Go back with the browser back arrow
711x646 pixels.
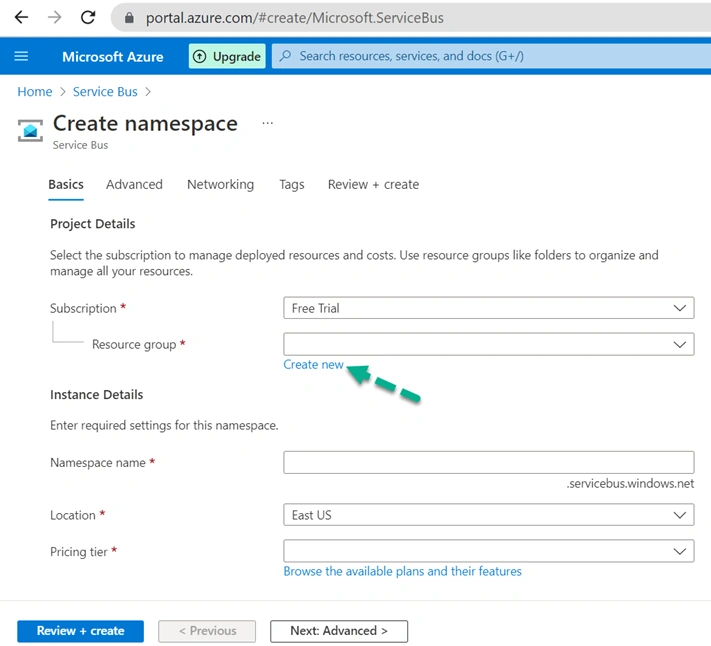(21, 17)
